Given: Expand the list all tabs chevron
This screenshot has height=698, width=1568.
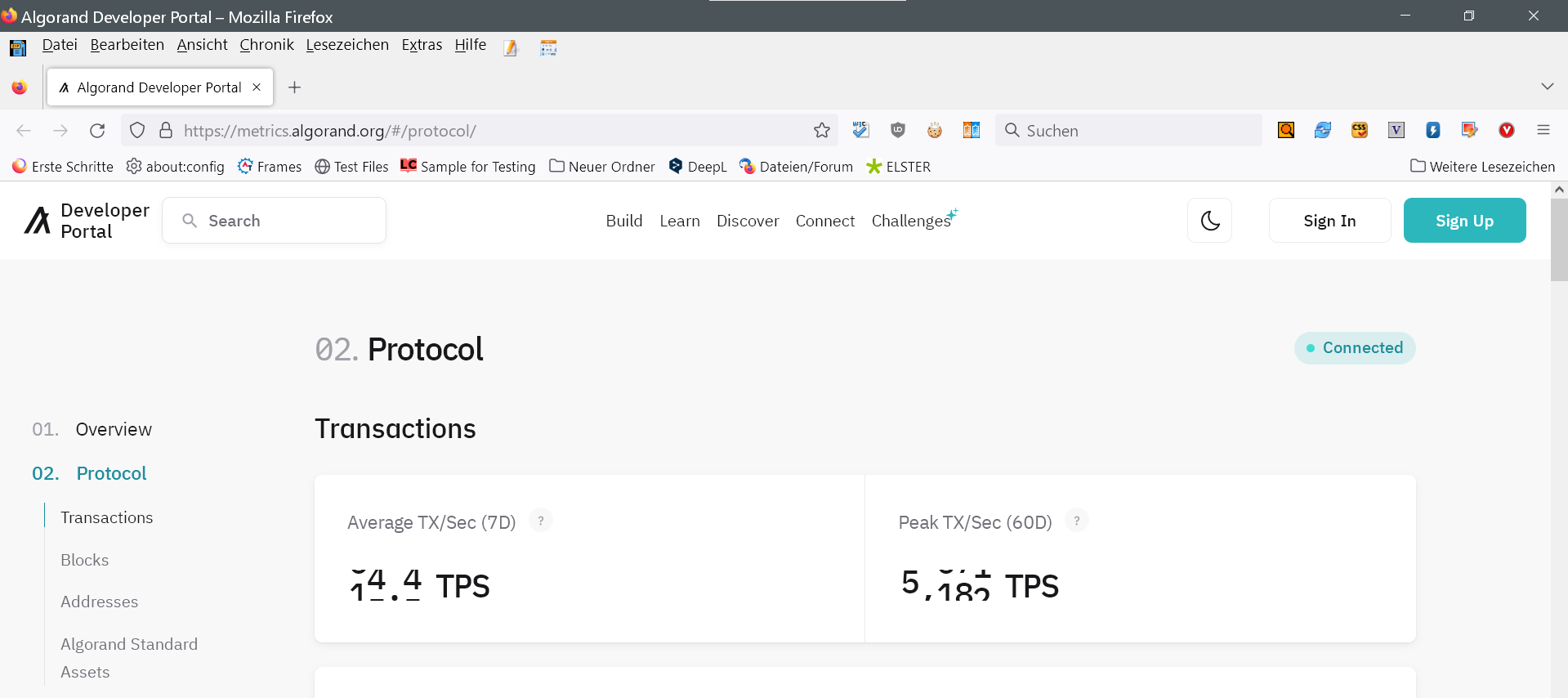Looking at the screenshot, I should (x=1547, y=87).
